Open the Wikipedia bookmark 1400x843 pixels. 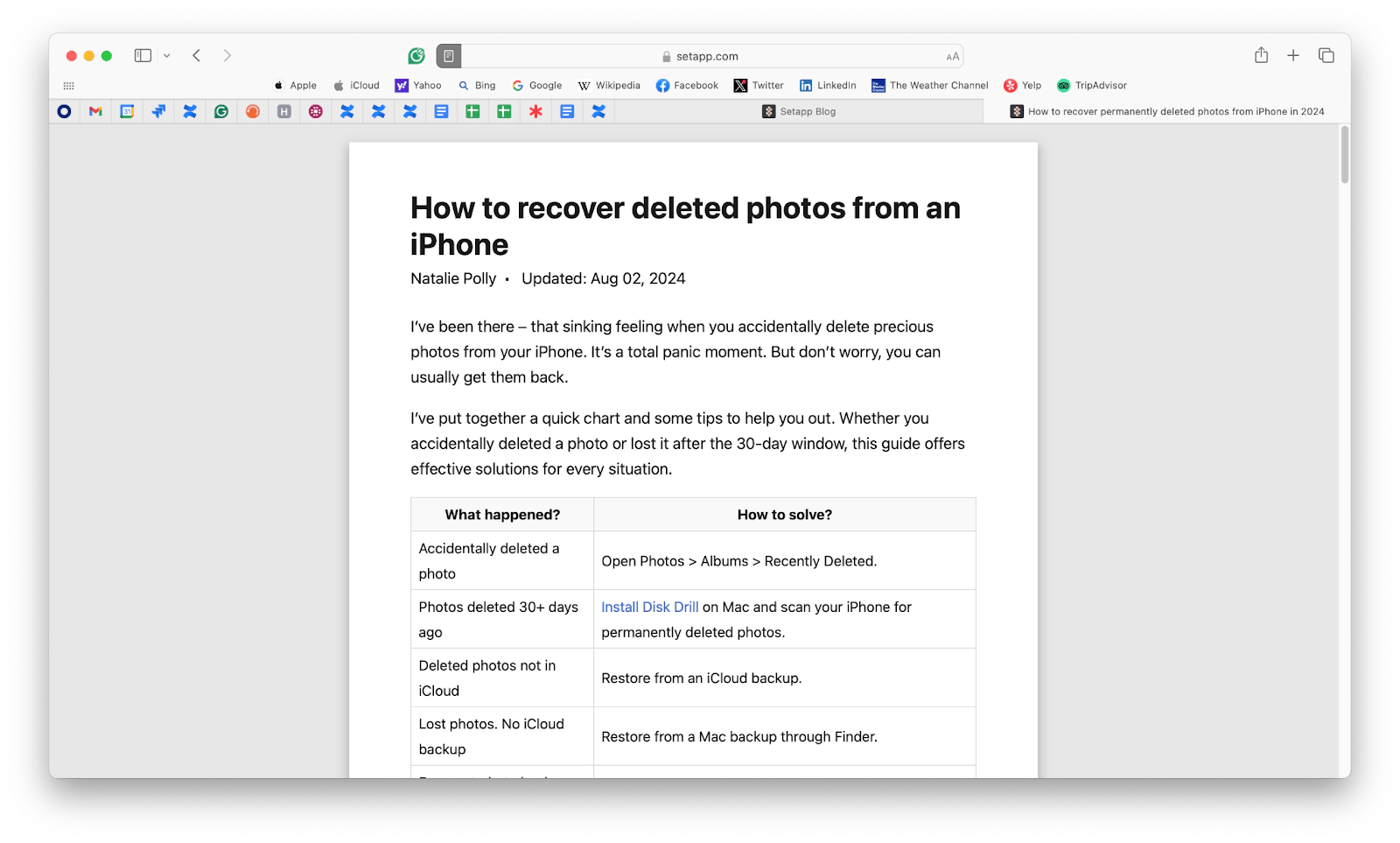point(609,86)
